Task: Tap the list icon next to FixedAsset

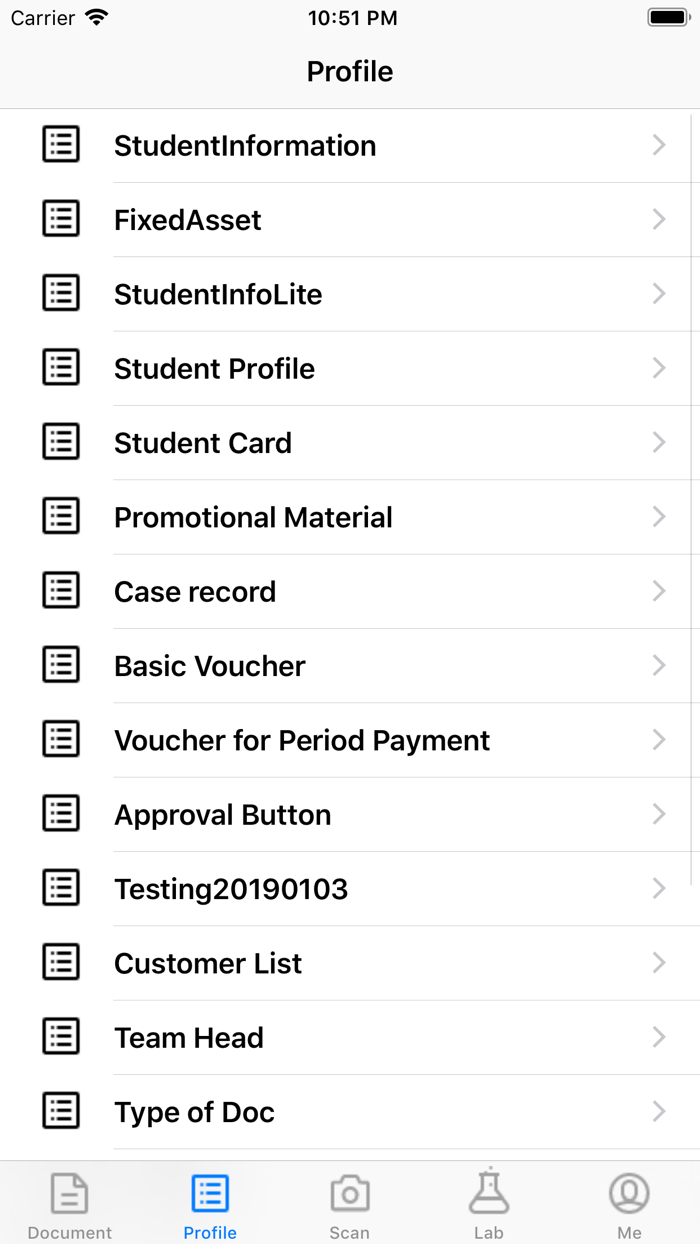Action: click(x=60, y=219)
